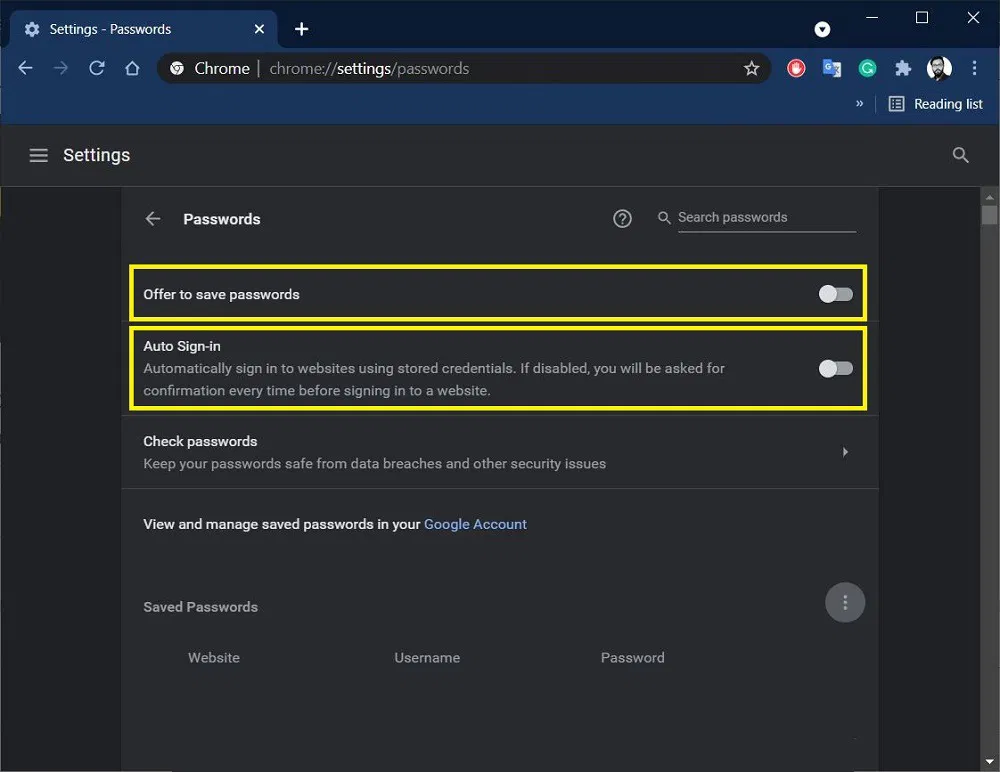Image resolution: width=1000 pixels, height=772 pixels.
Task: Open the Reading list
Action: 937,103
